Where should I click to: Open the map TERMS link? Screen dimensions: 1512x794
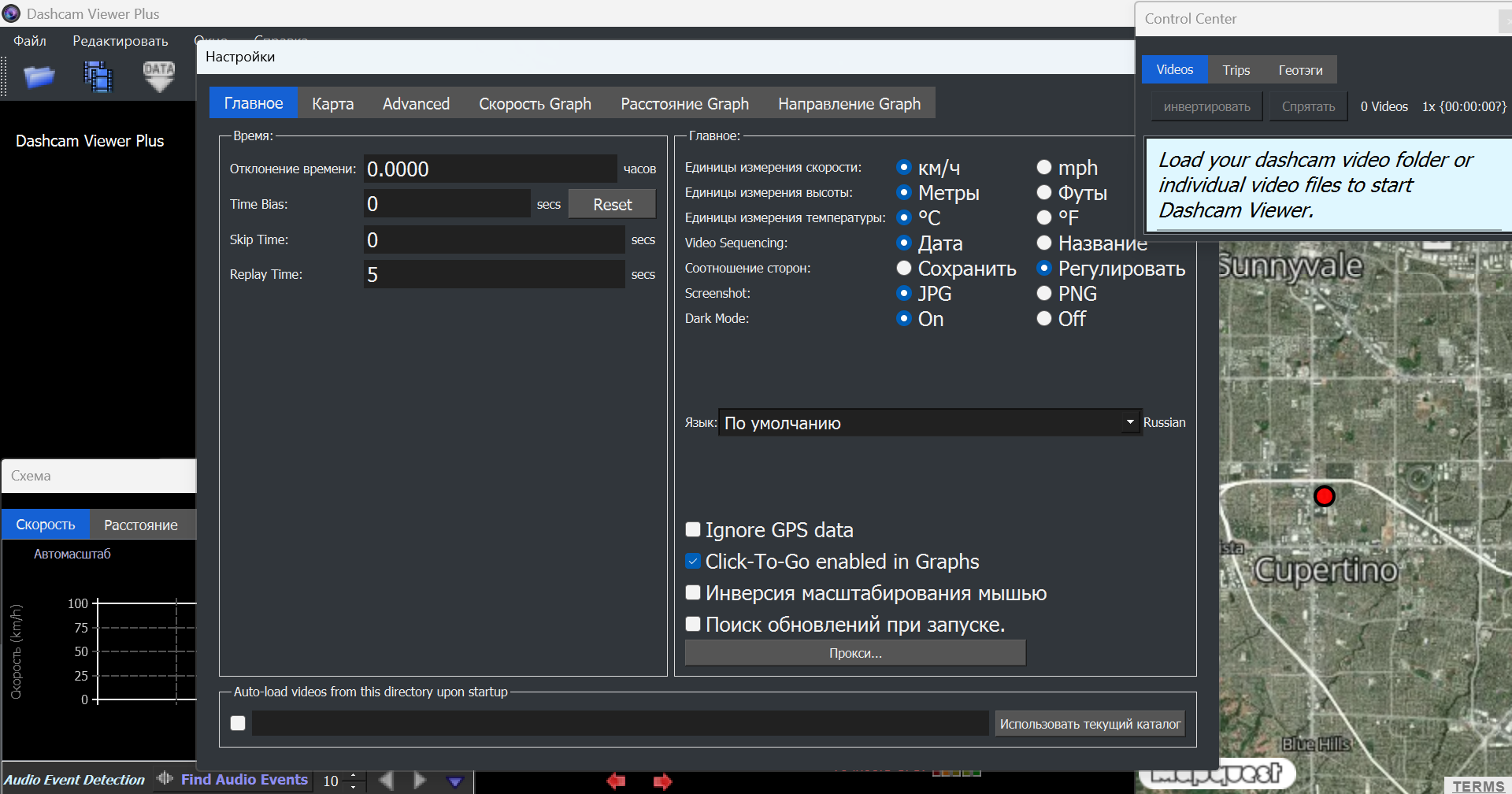tap(1478, 786)
